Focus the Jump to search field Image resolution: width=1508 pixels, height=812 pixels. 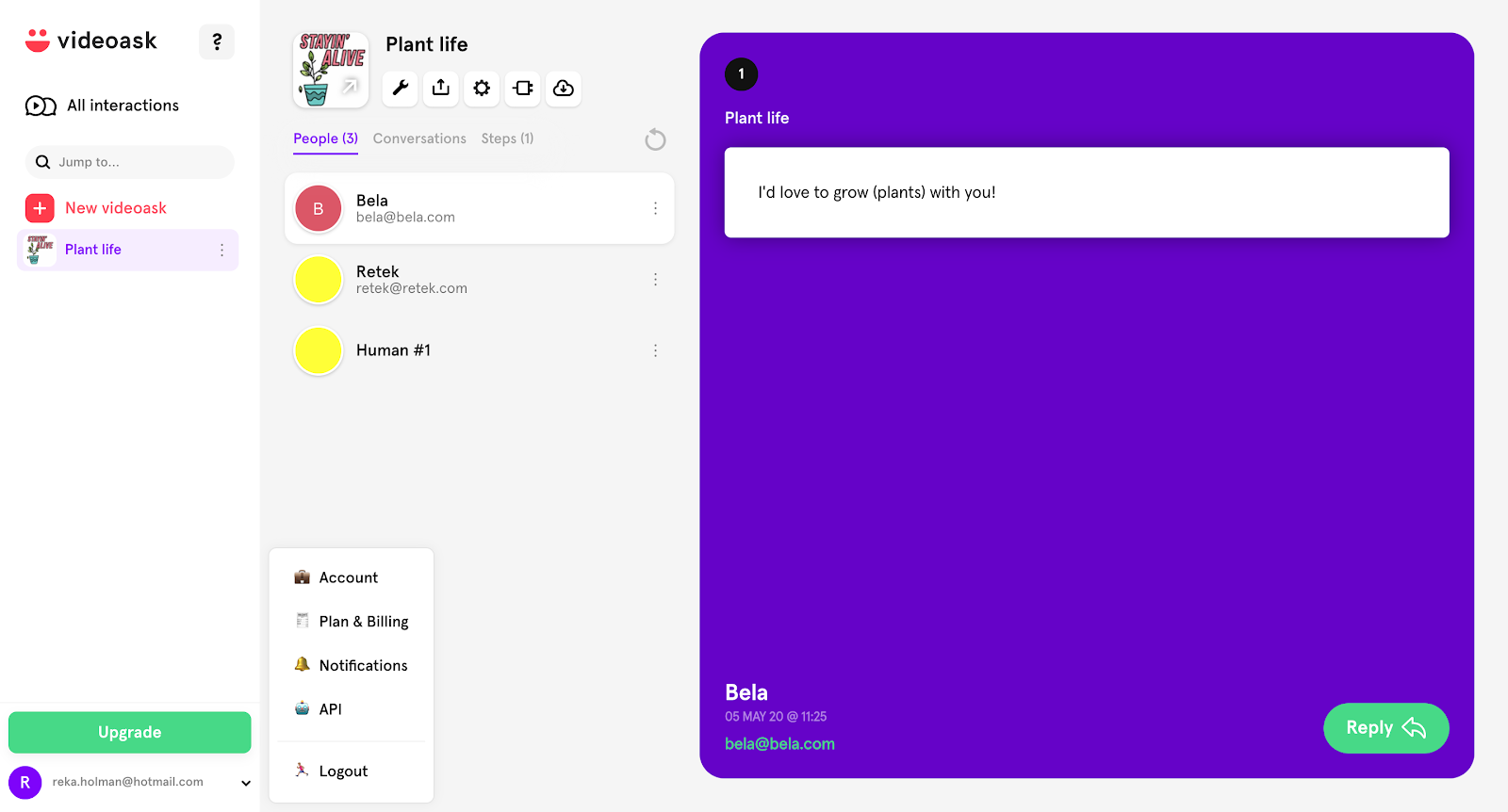(x=129, y=162)
